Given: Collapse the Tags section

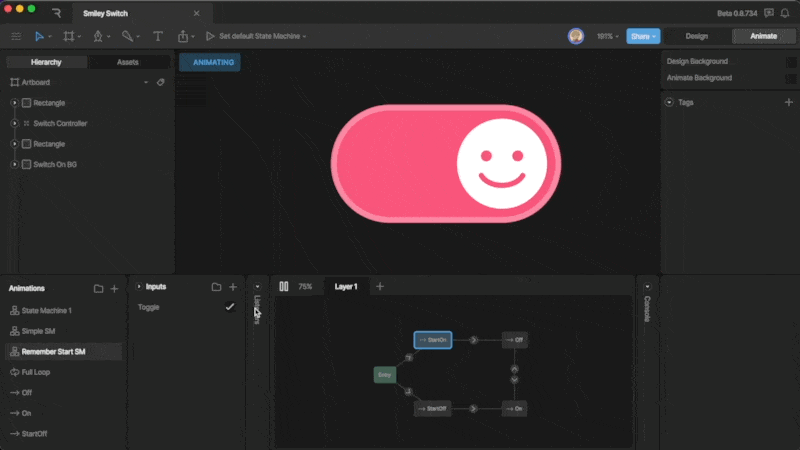Looking at the screenshot, I should [x=668, y=102].
